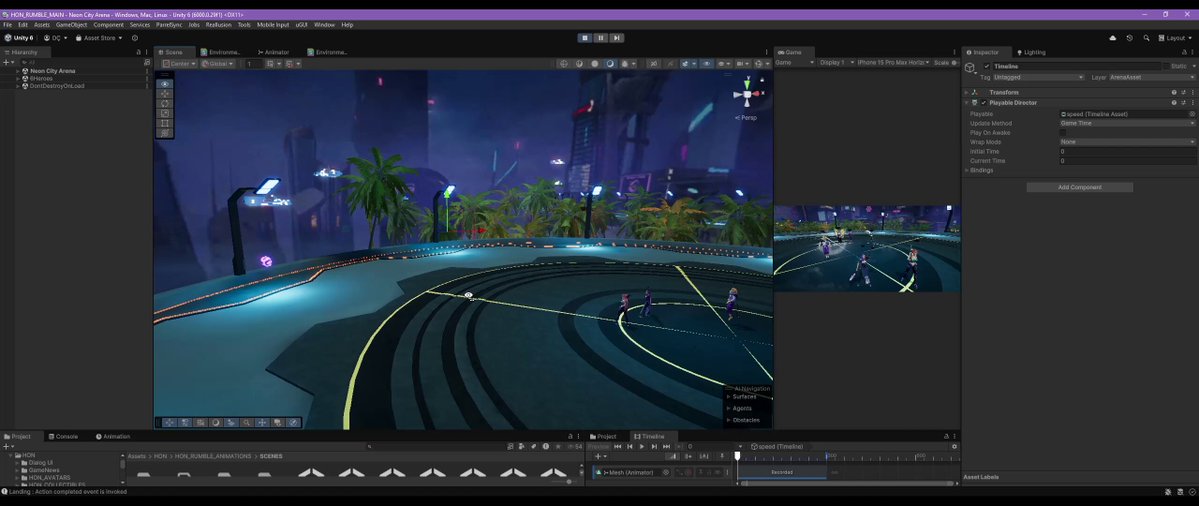1199x506 pixels.
Task: Expand the Transform component
Action: (x=967, y=92)
